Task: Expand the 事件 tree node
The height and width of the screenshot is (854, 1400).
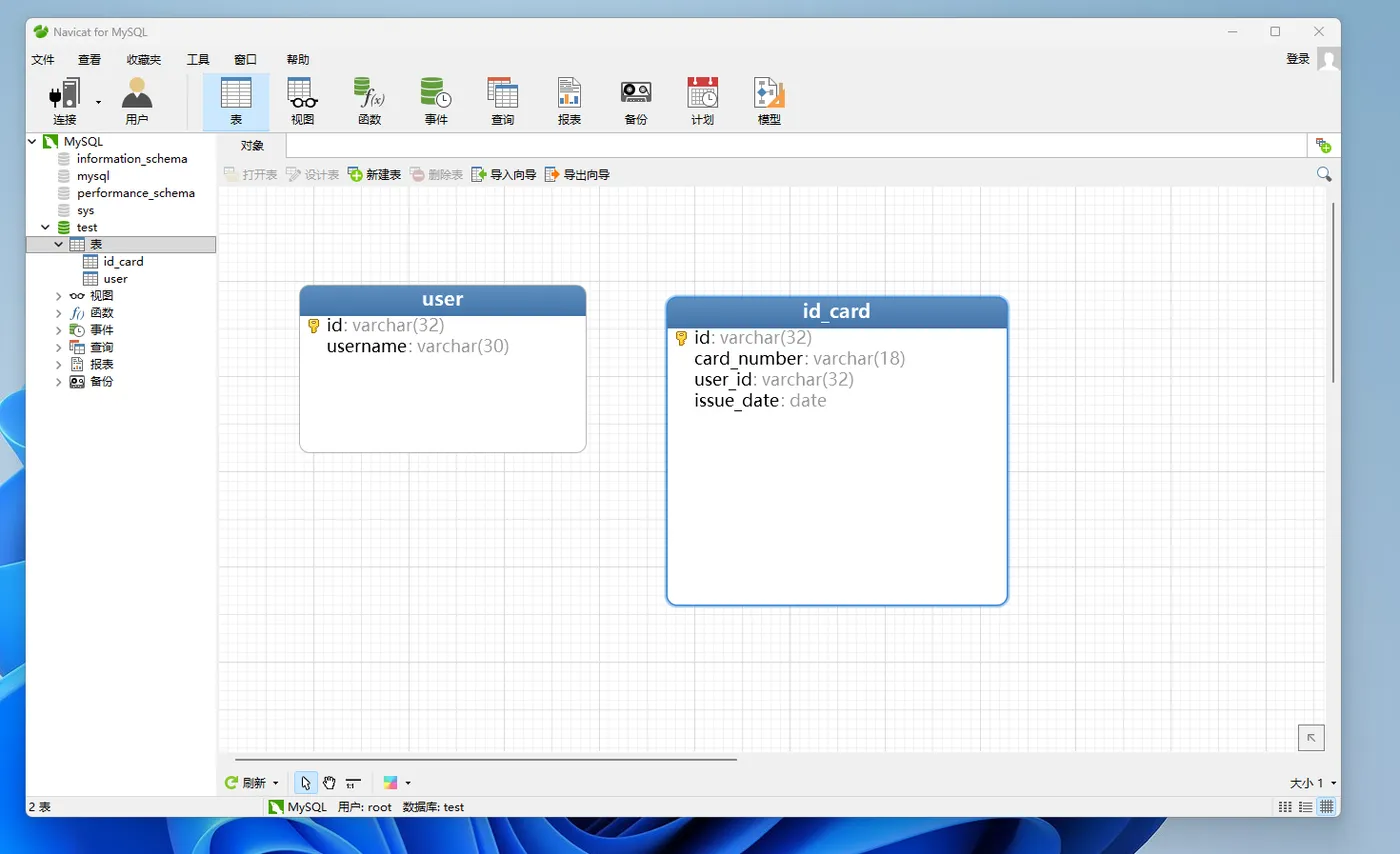Action: pos(59,330)
